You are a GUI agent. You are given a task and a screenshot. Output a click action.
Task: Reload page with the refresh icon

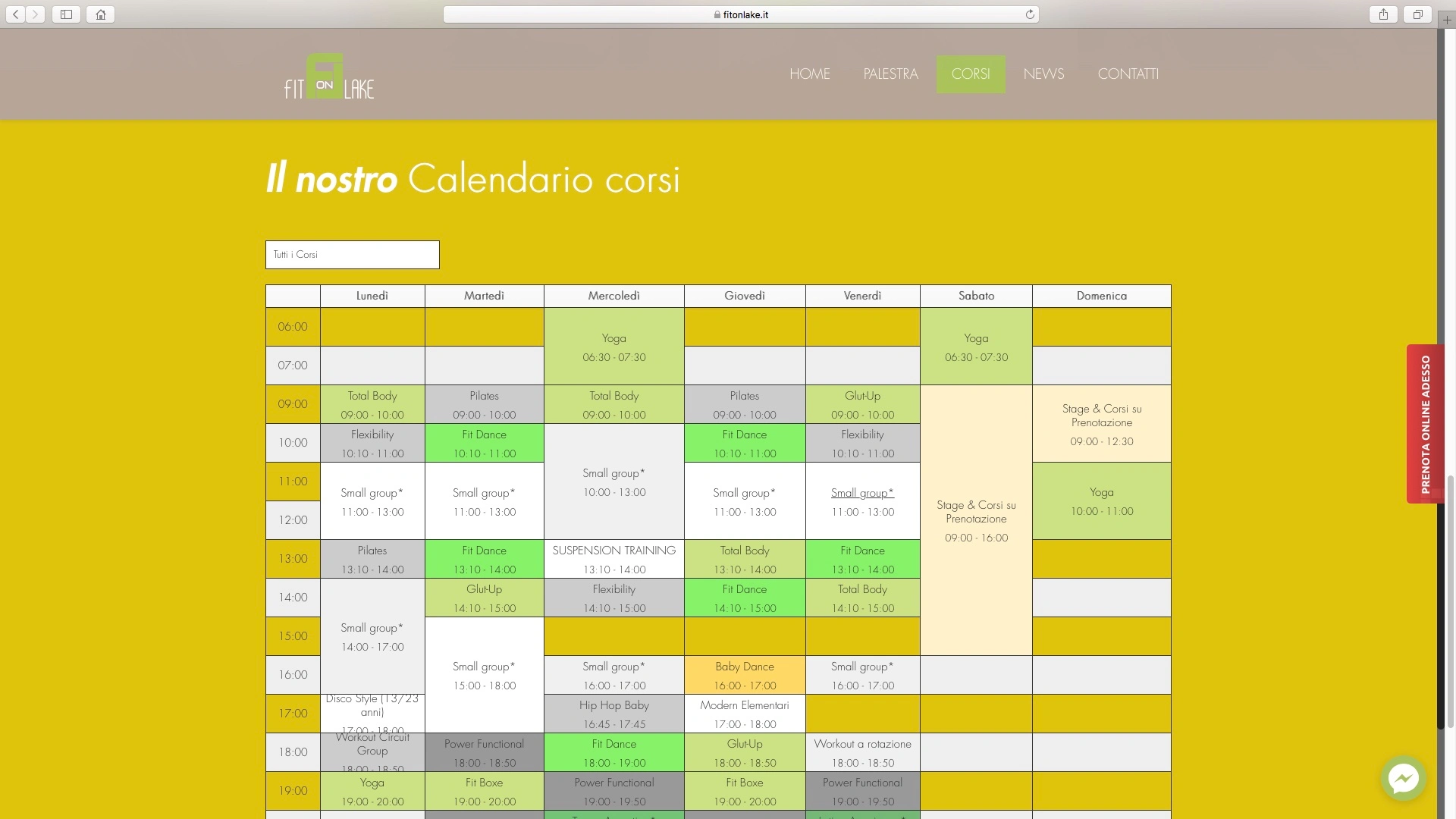coord(1030,14)
